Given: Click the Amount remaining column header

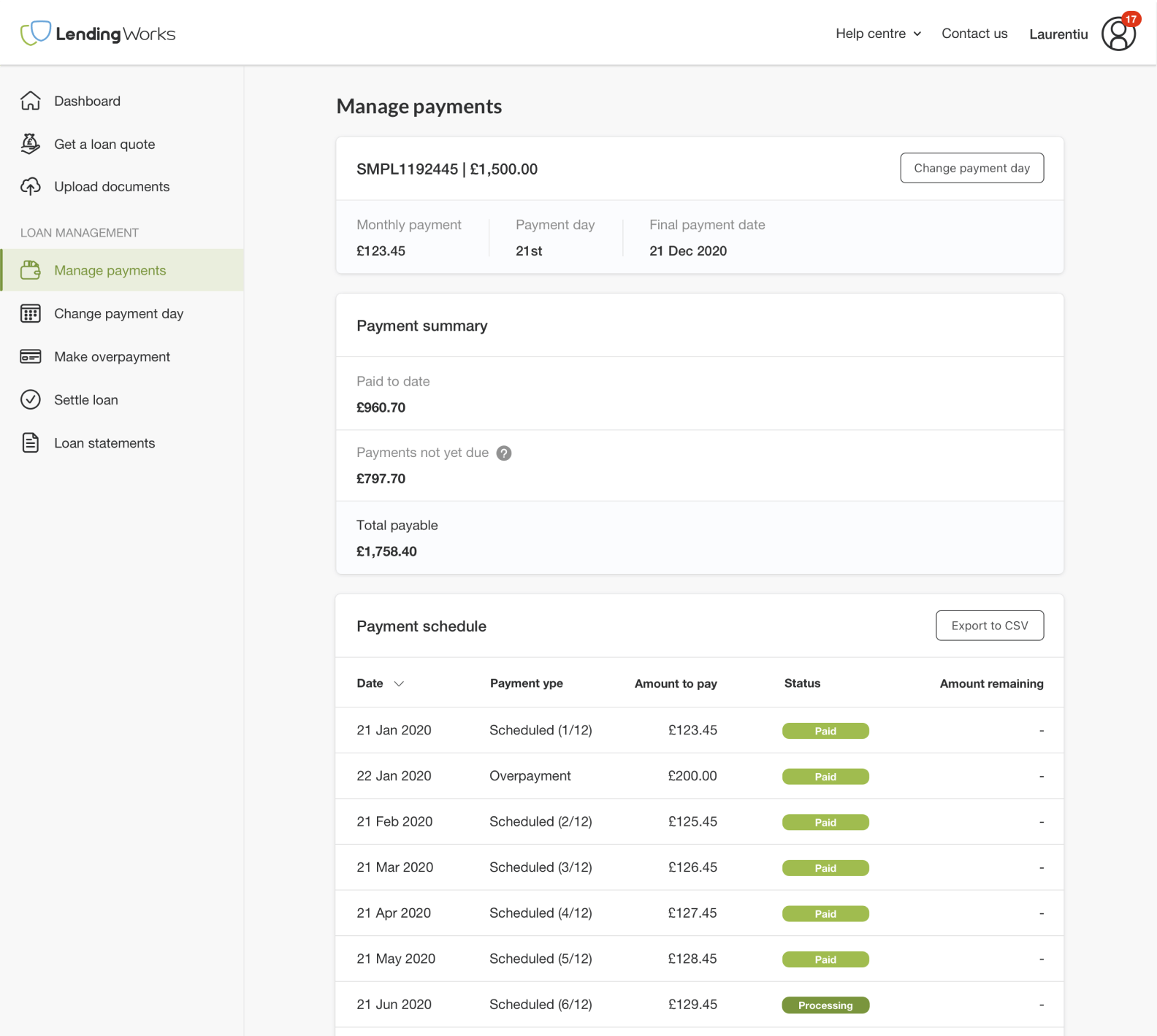Looking at the screenshot, I should tap(991, 683).
